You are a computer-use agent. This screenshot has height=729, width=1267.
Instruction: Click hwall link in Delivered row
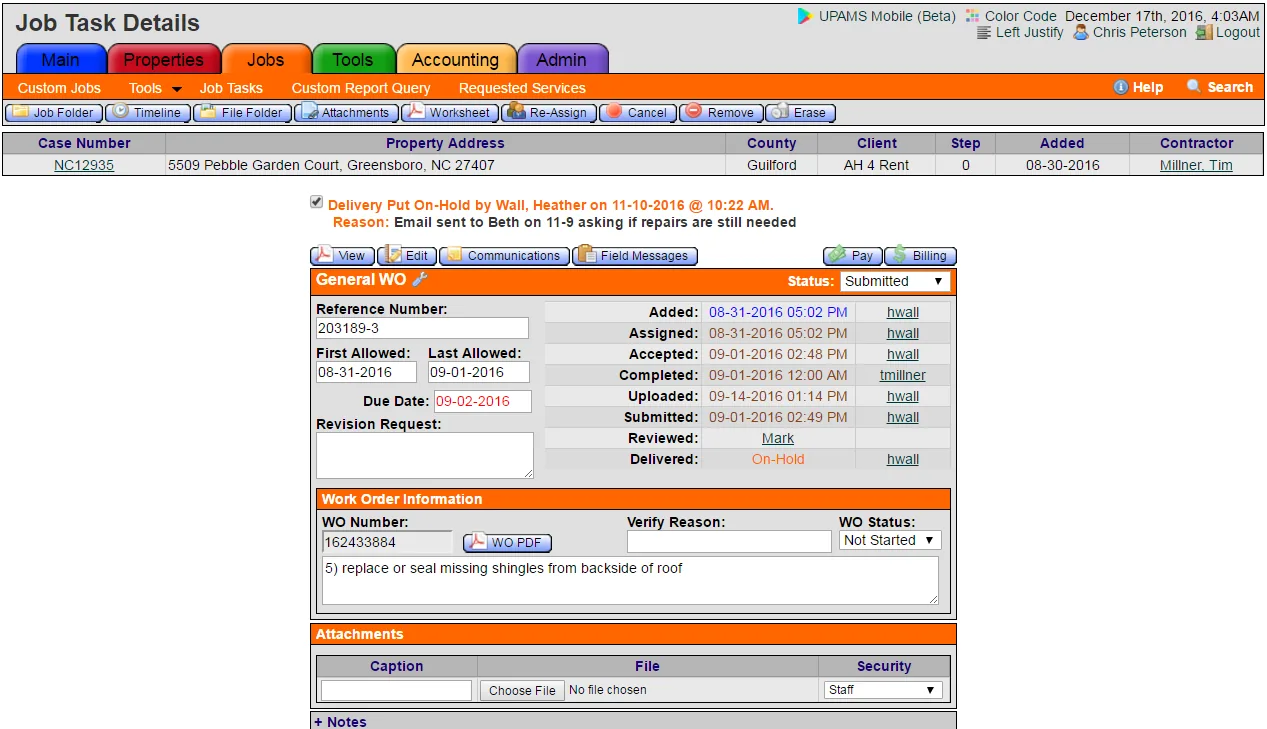point(903,459)
